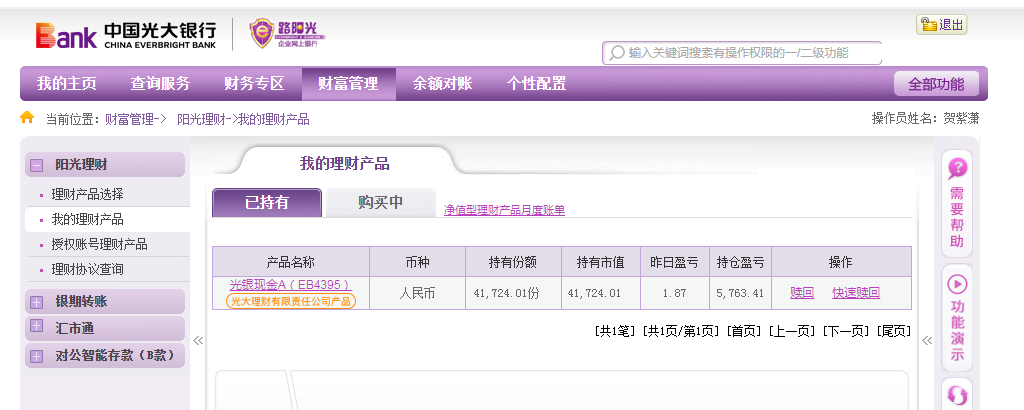This screenshot has width=1024, height=410.
Task: Go to 首页 in pagination
Action: (744, 331)
